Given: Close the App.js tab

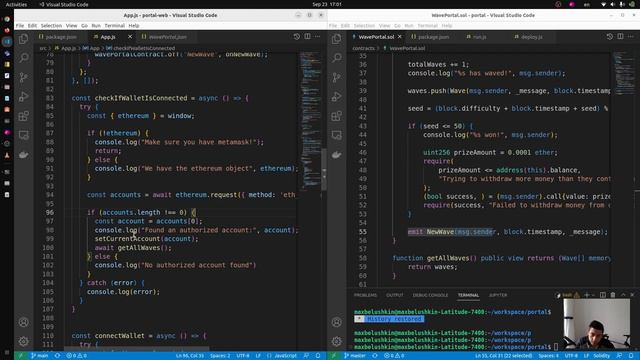Looking at the screenshot, I should pos(130,37).
